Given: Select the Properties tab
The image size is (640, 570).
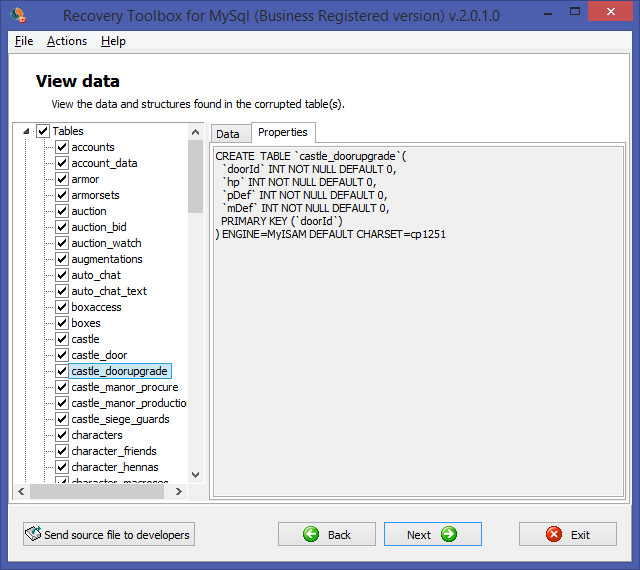Looking at the screenshot, I should pyautogui.click(x=283, y=132).
